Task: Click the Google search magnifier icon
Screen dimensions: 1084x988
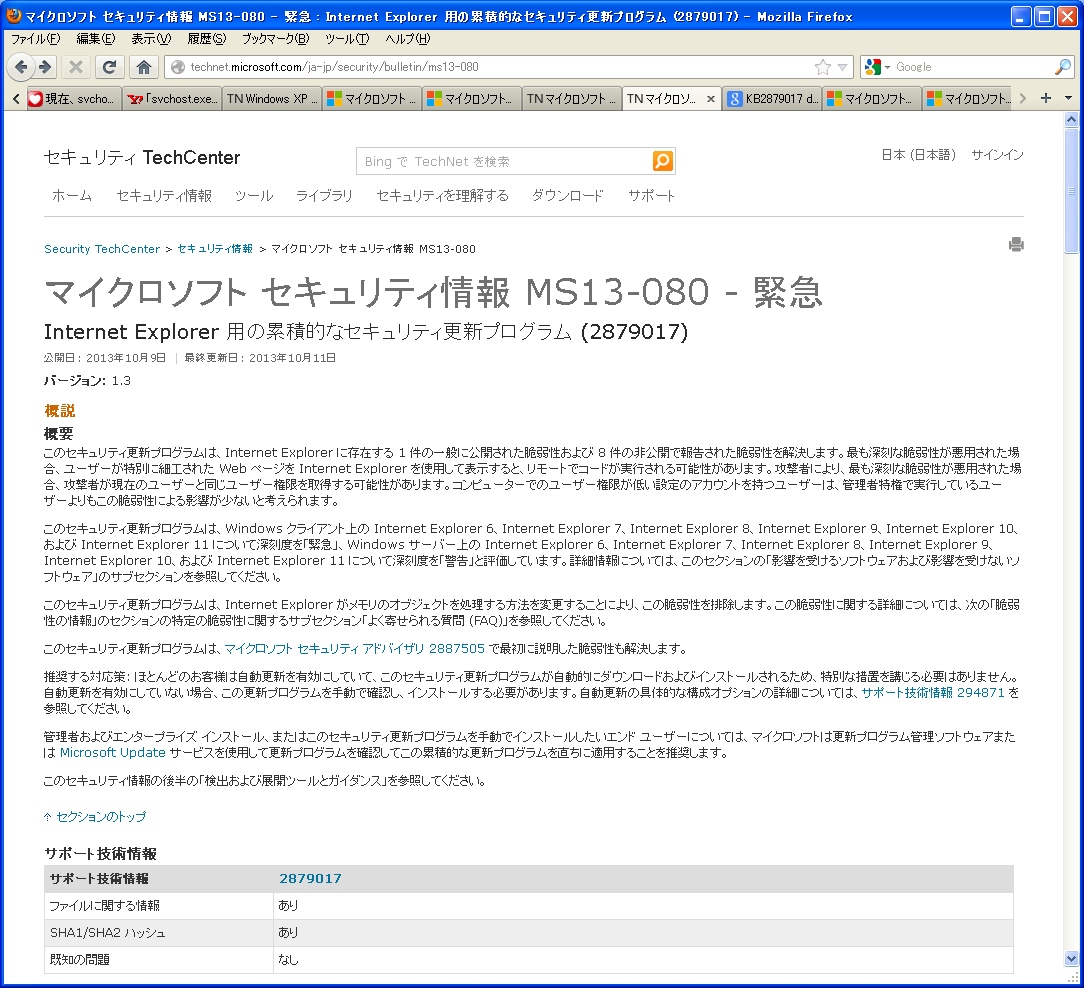Action: coord(1062,67)
